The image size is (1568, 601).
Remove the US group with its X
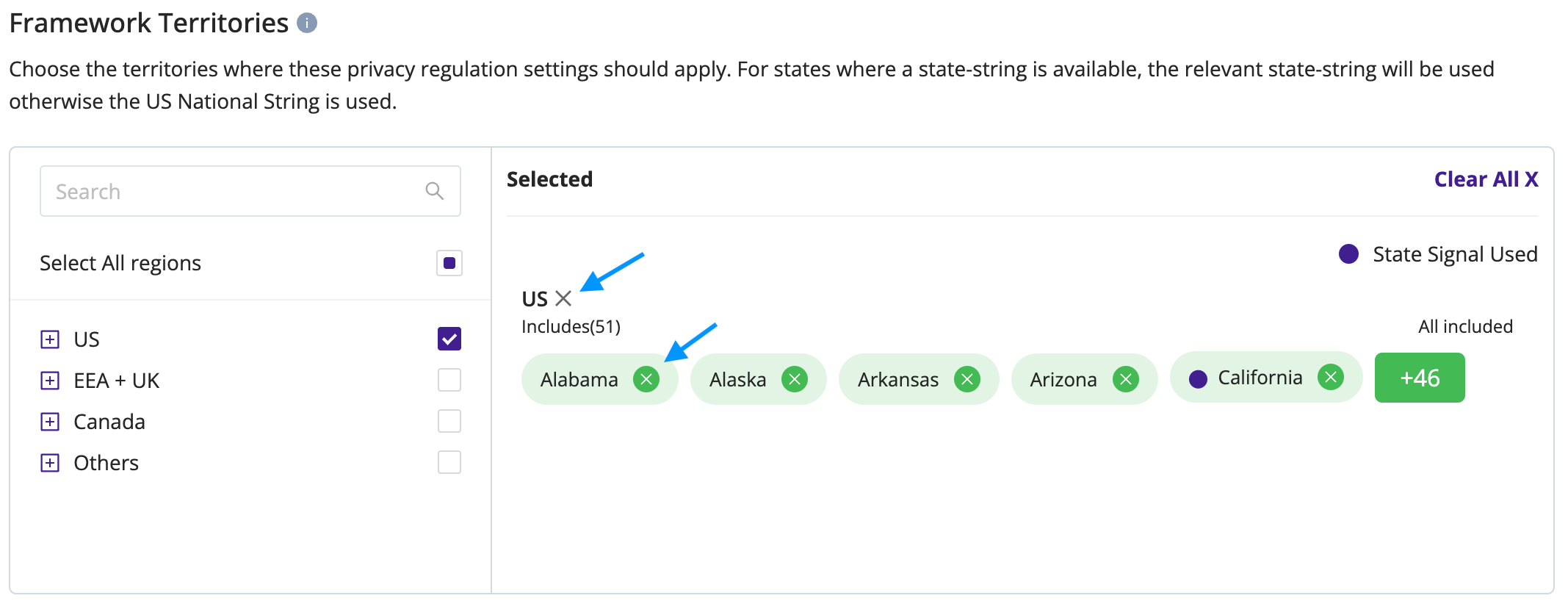tap(563, 298)
